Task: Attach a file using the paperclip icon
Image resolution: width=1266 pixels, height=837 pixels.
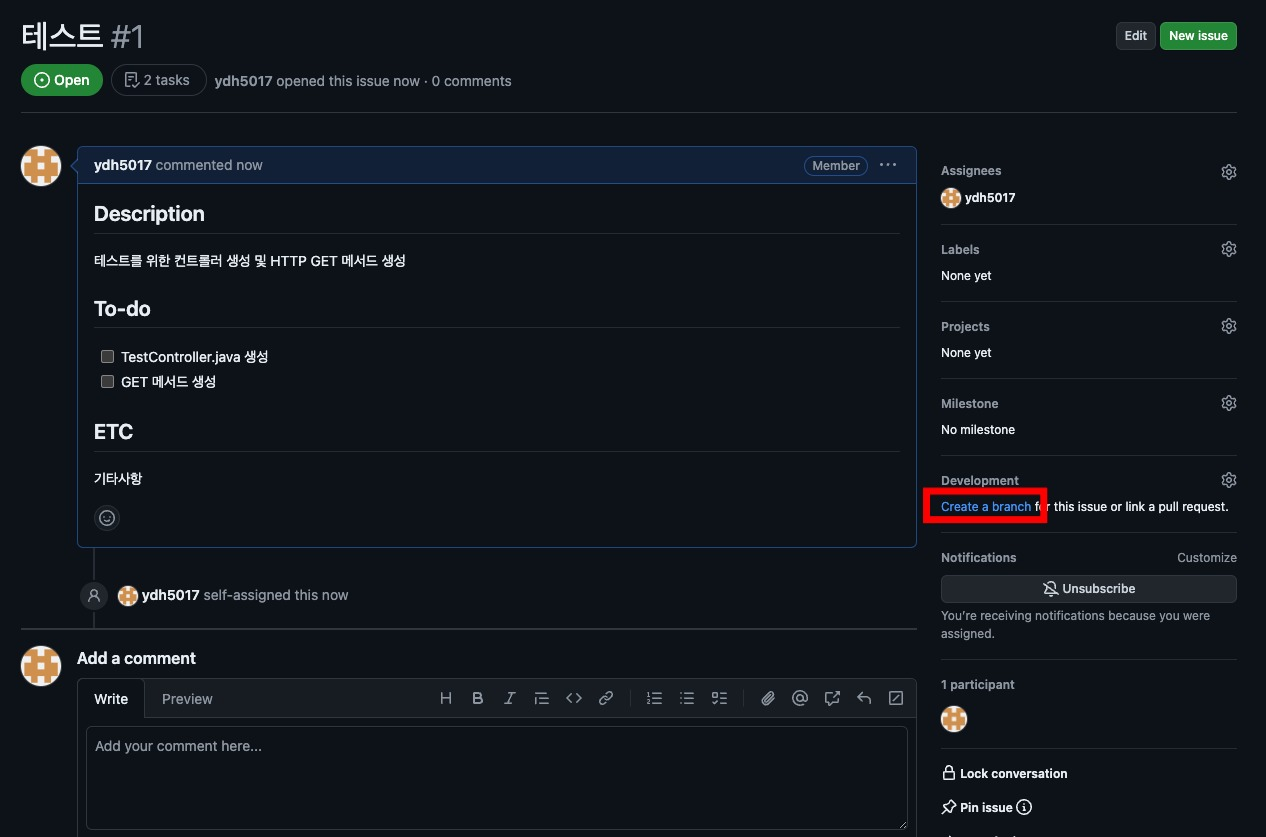Action: (x=768, y=698)
